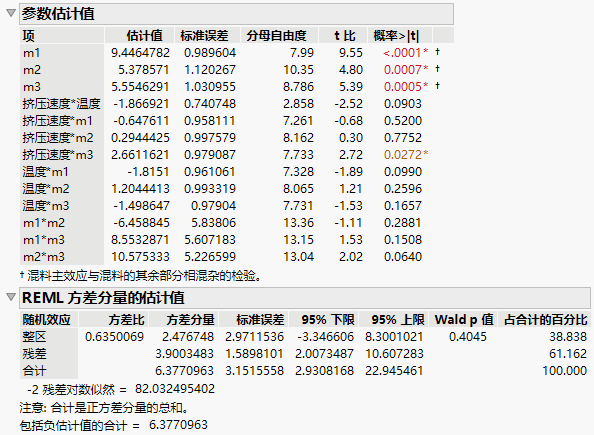The height and width of the screenshot is (435, 594).
Task: Click the m3 term row label
Action: pyautogui.click(x=31, y=87)
